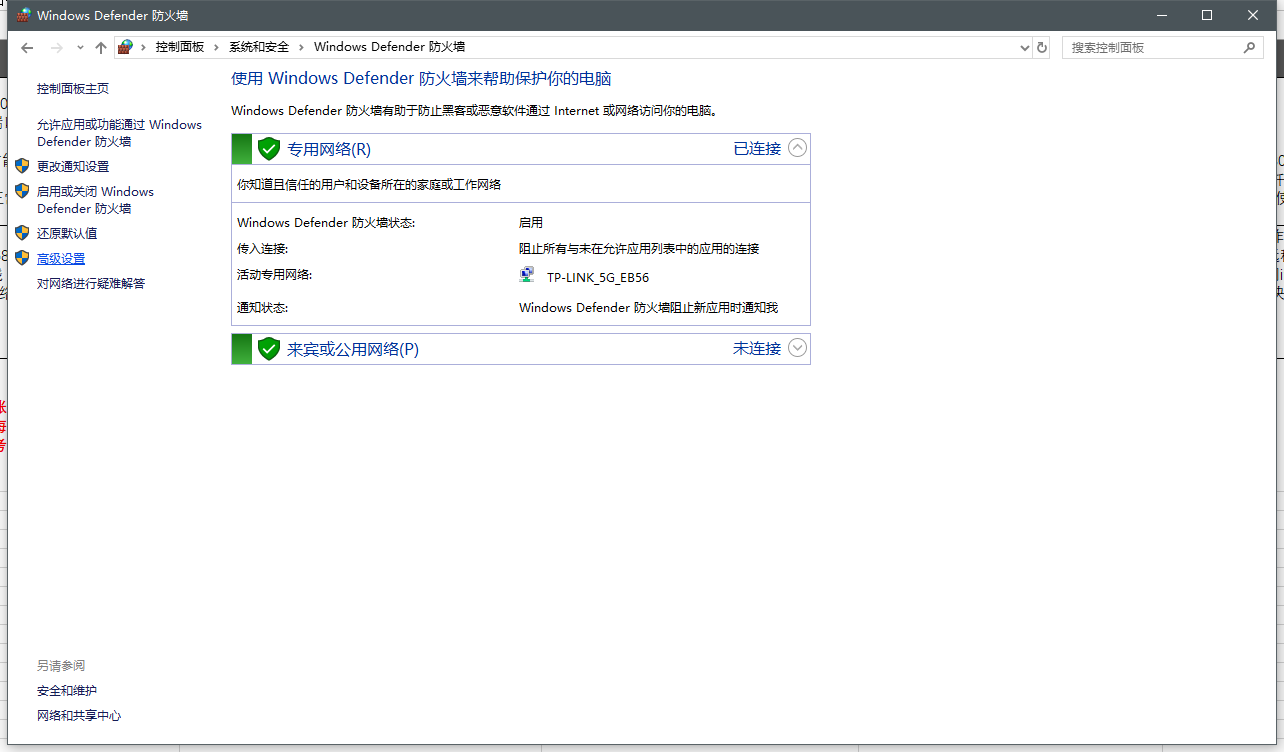Click shield icon beside 启用或关闭 防火墙
This screenshot has height=752, width=1284.
click(x=22, y=191)
